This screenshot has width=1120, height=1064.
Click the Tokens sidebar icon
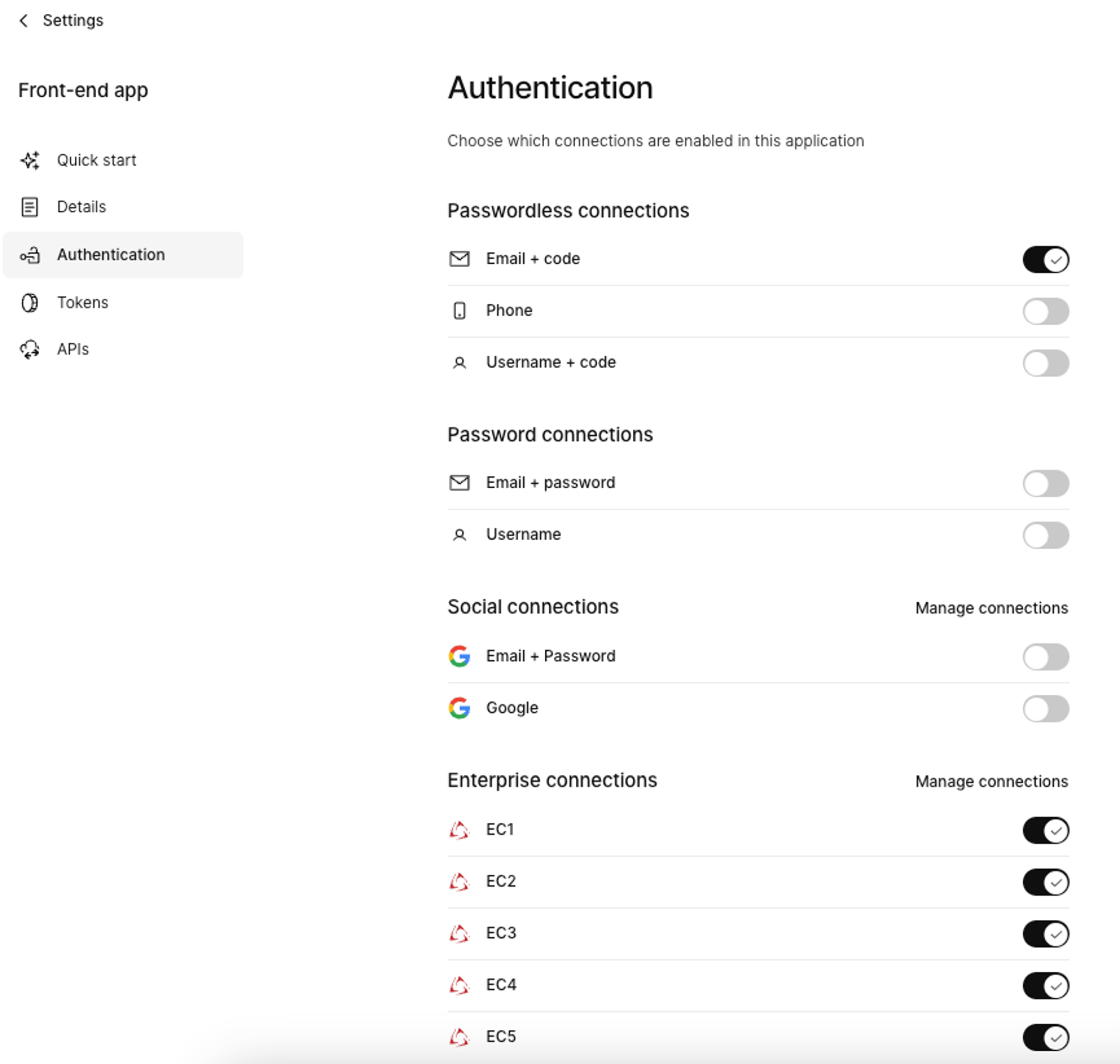coord(30,303)
